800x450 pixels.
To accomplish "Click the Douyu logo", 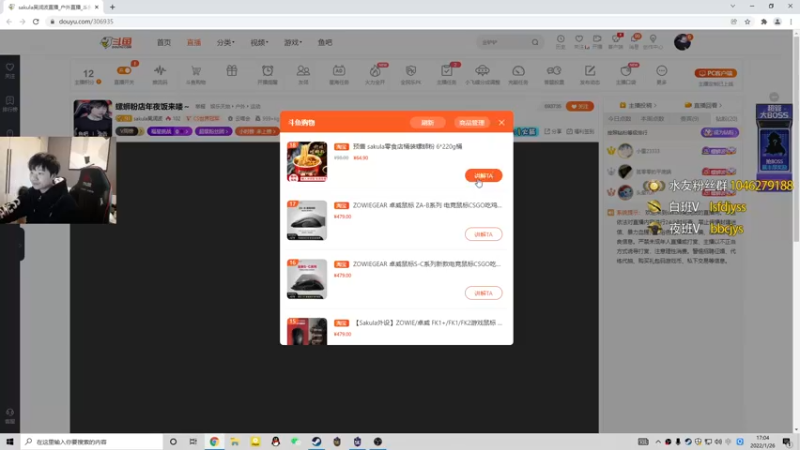I will coord(116,42).
